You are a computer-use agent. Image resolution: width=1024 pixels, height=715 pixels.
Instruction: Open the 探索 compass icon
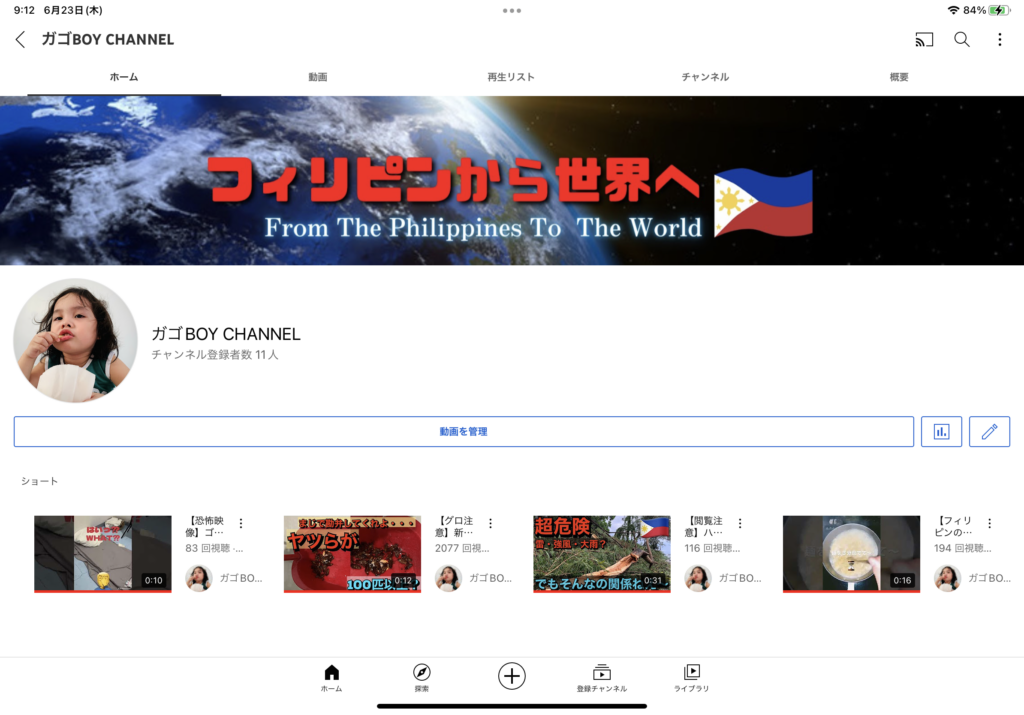coord(421,678)
